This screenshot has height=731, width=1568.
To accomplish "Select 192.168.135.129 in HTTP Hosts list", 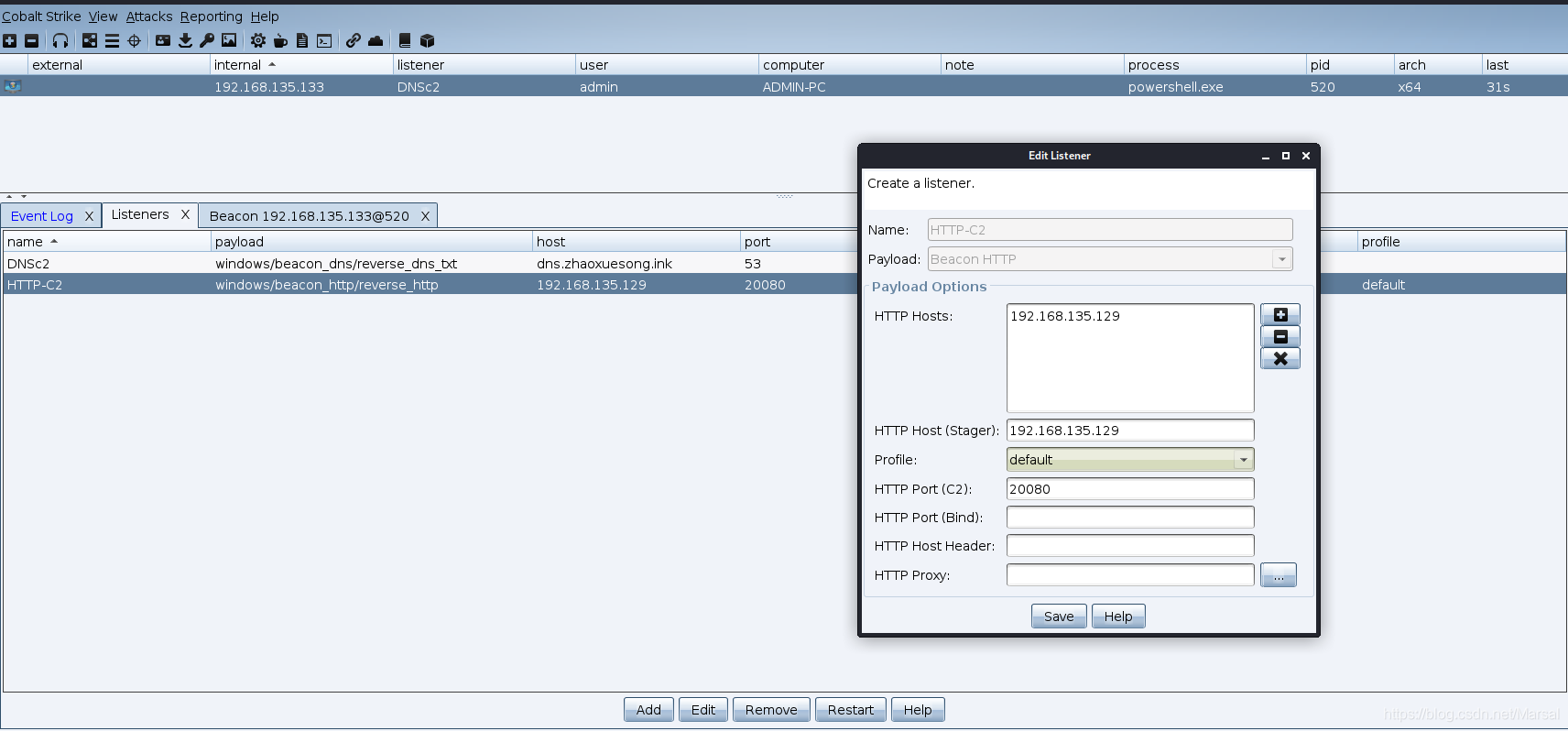I will pyautogui.click(x=1065, y=316).
